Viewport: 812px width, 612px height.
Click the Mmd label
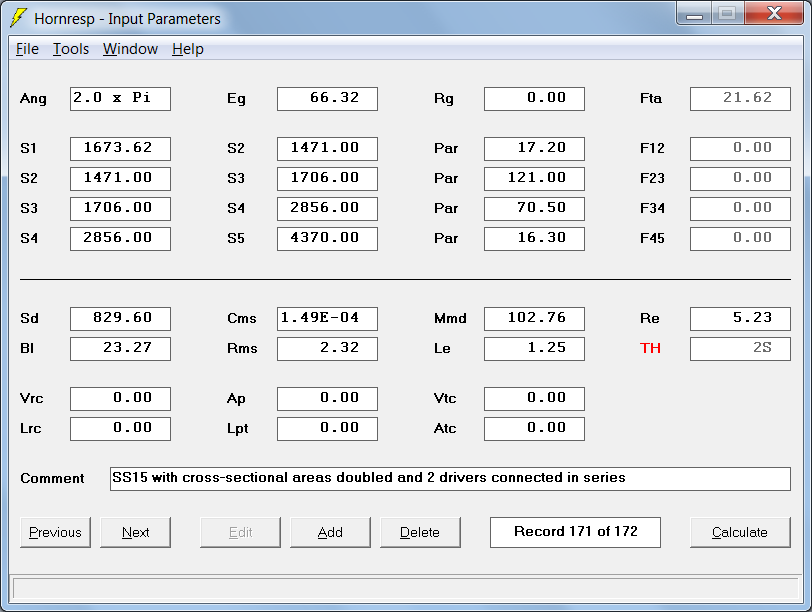click(x=450, y=318)
